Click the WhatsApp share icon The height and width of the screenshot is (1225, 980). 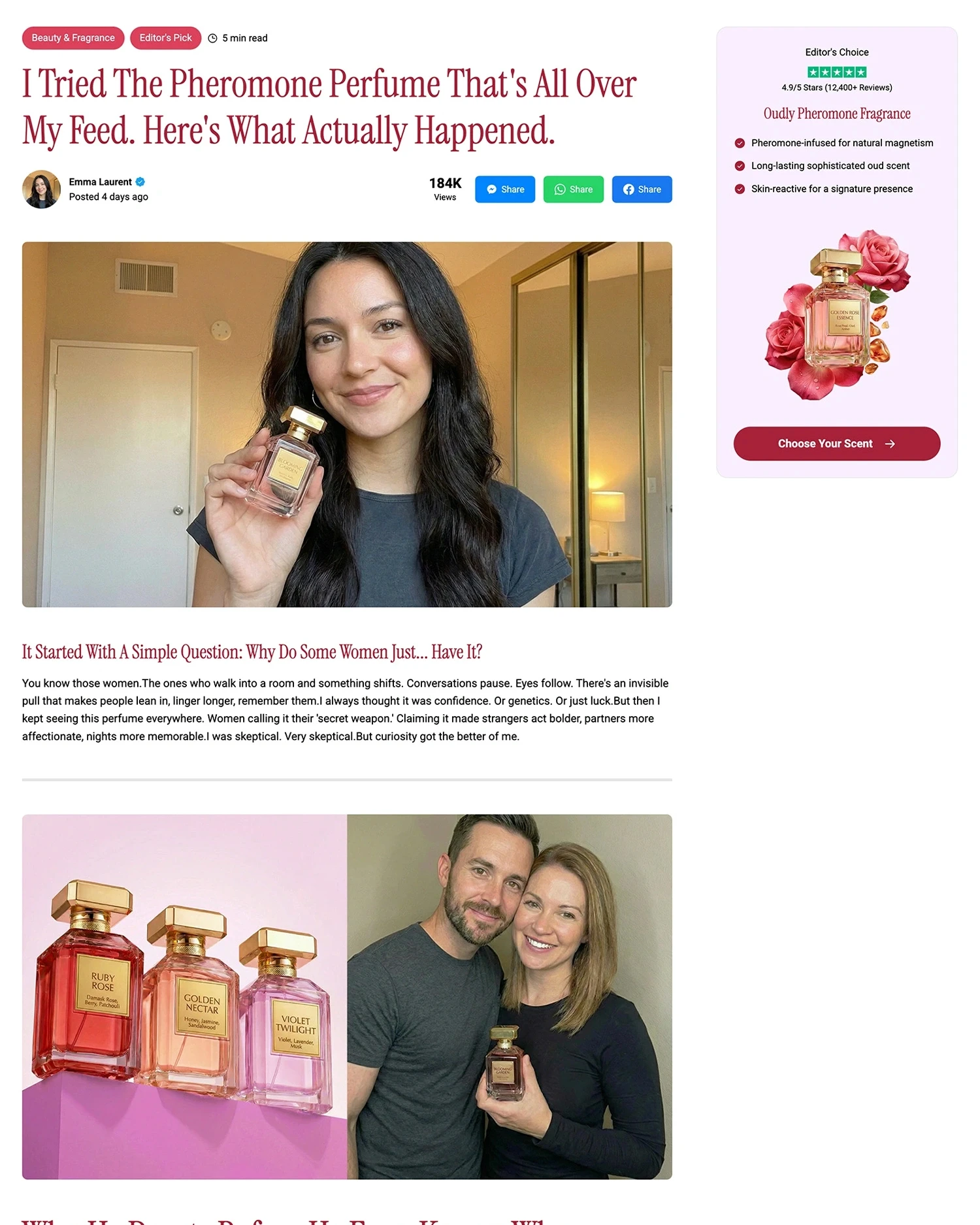pyautogui.click(x=560, y=189)
